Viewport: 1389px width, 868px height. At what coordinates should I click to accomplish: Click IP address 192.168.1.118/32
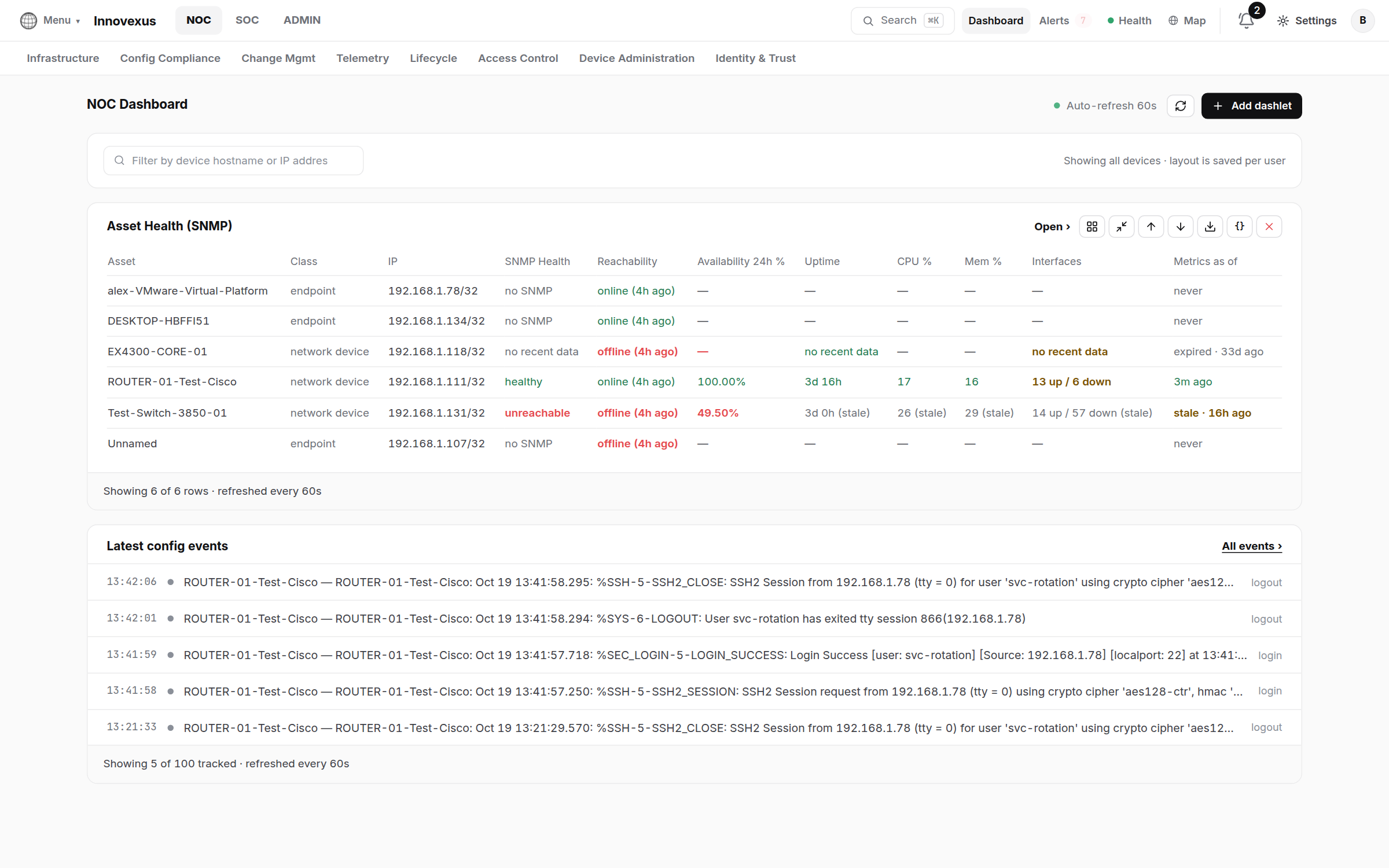436,352
